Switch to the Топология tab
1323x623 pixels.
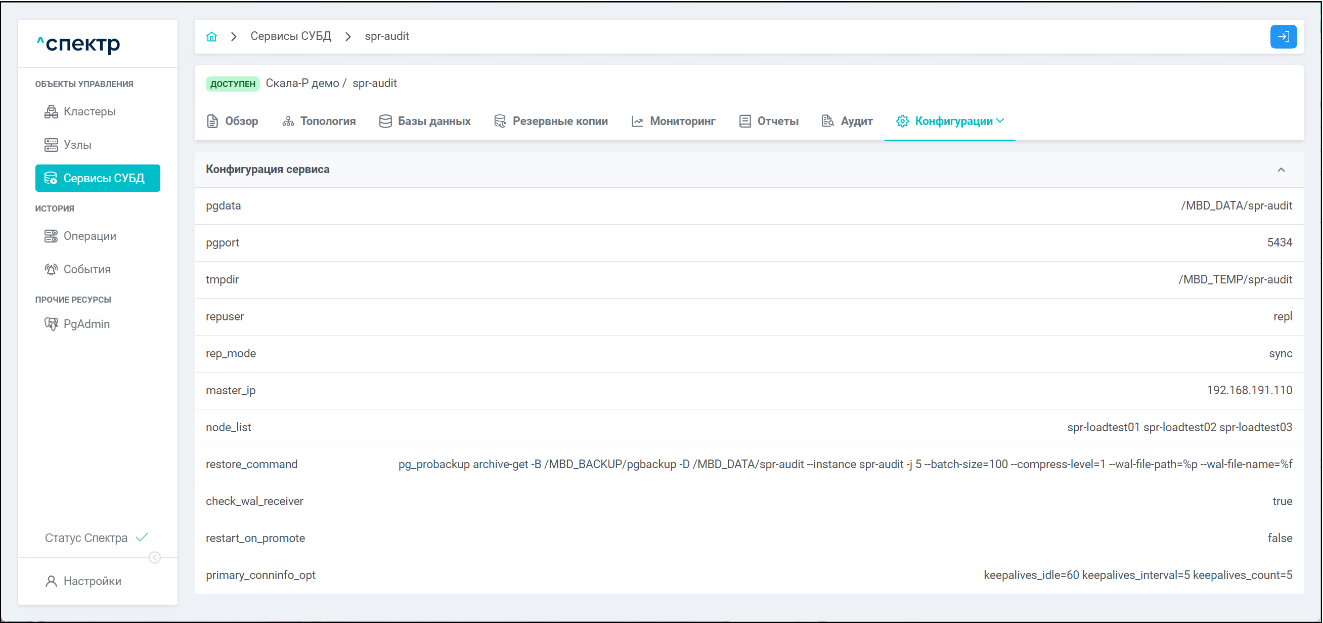pyautogui.click(x=319, y=121)
